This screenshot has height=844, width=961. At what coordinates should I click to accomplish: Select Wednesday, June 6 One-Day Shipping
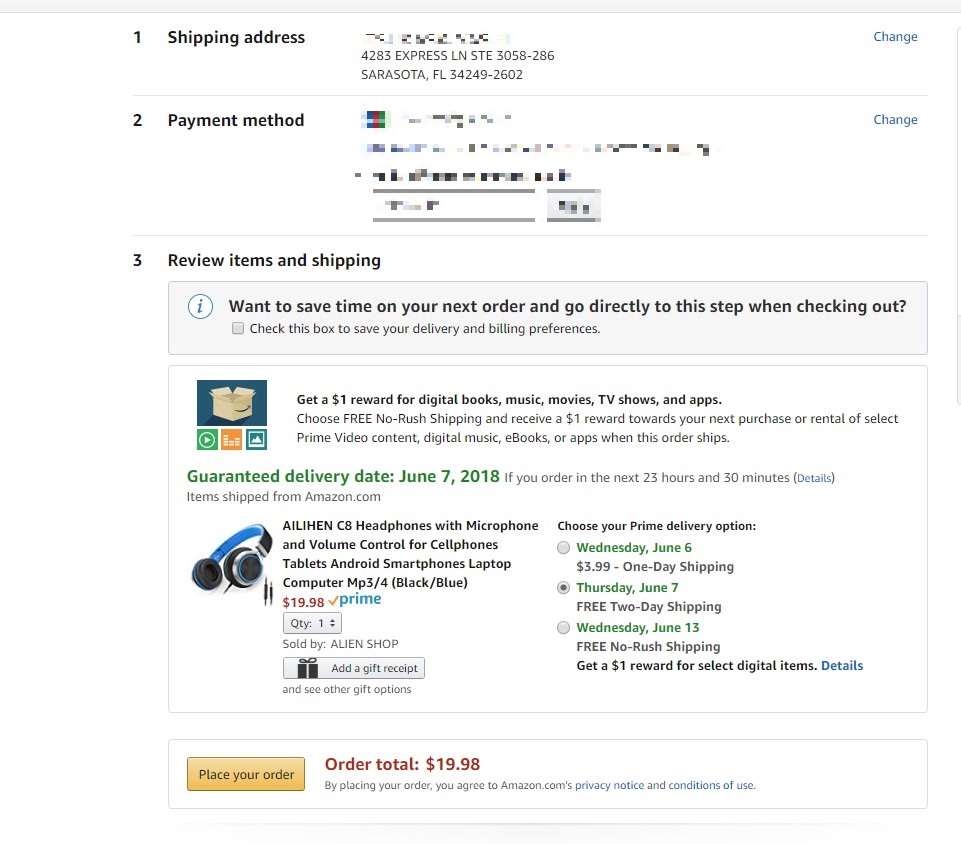tap(563, 547)
